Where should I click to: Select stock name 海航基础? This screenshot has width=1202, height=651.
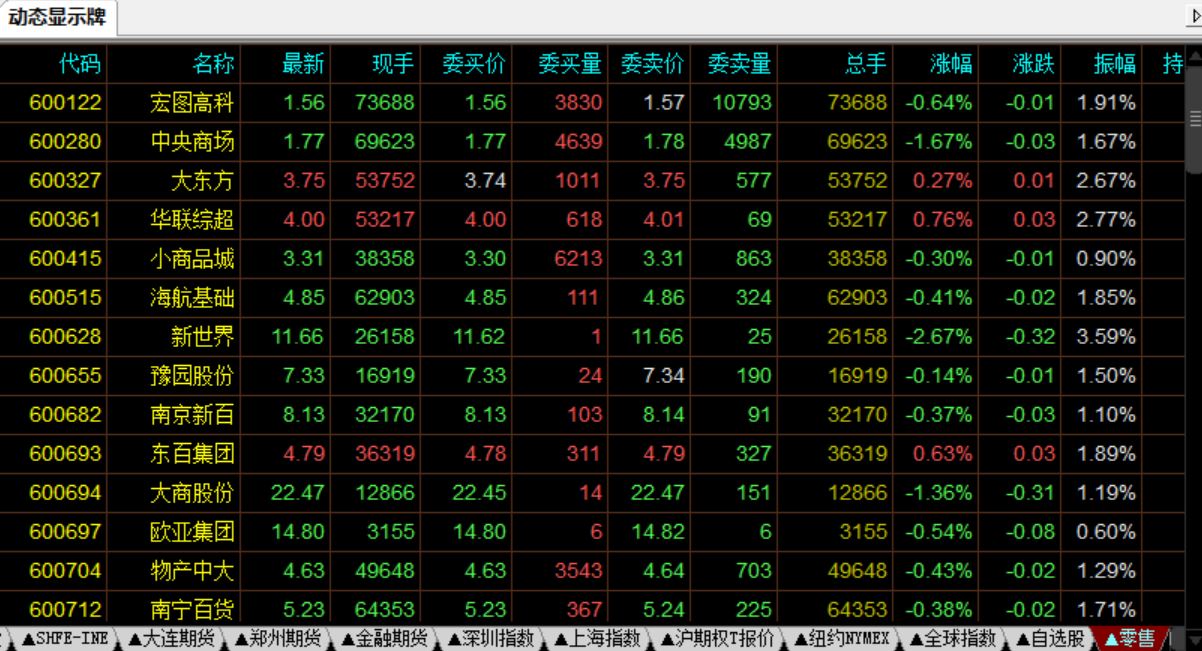coord(193,298)
